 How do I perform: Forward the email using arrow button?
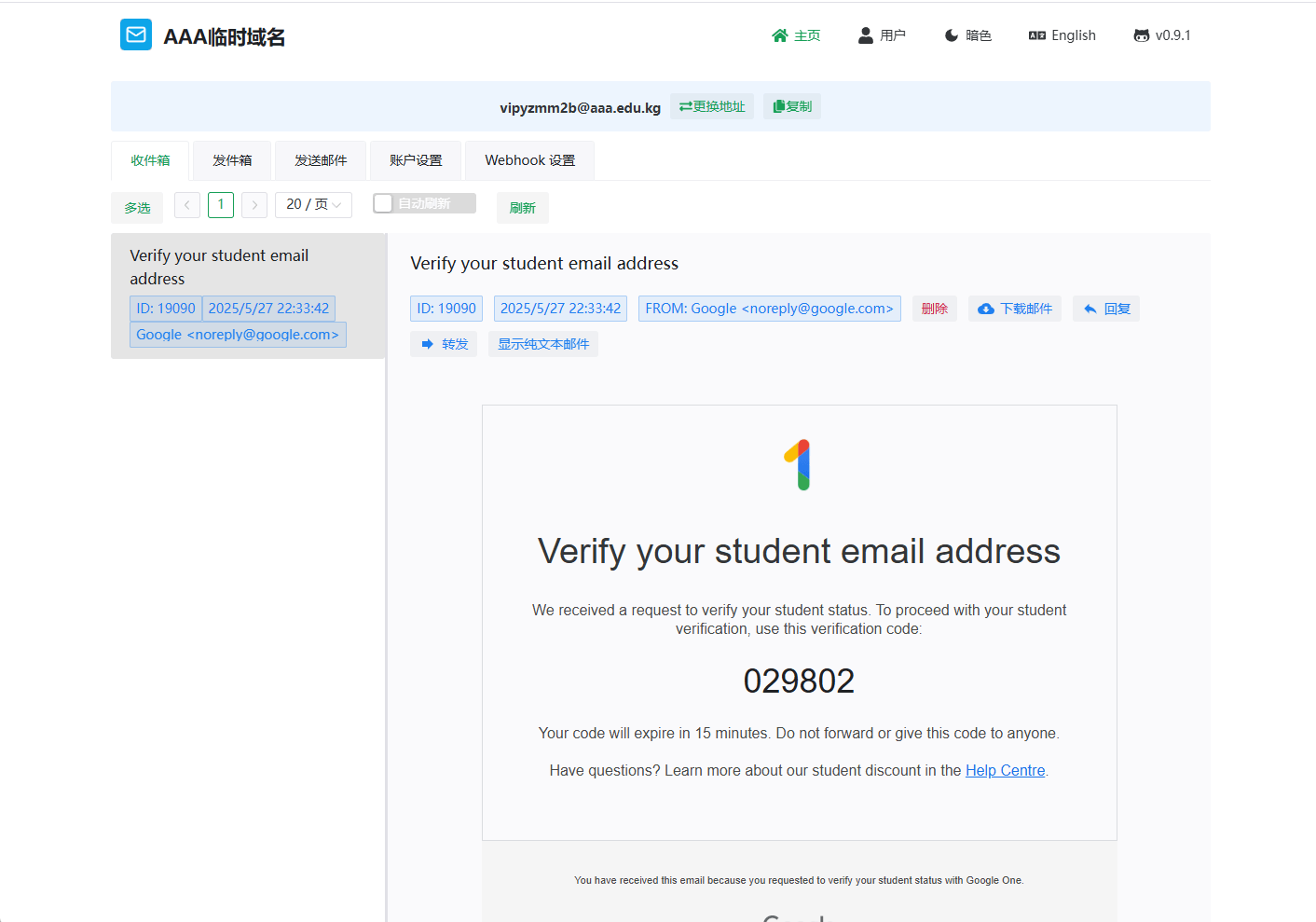point(444,344)
